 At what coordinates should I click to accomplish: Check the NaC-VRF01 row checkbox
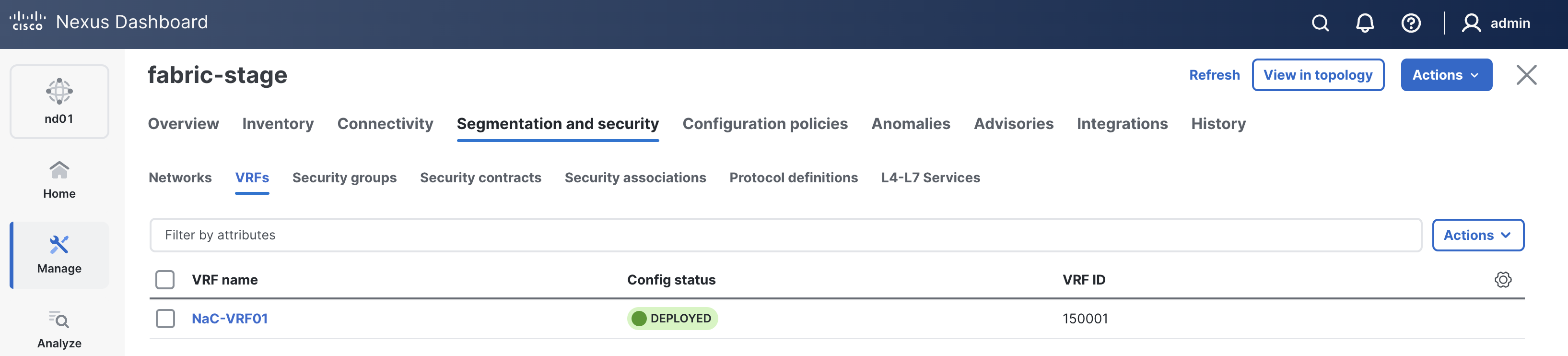[165, 318]
